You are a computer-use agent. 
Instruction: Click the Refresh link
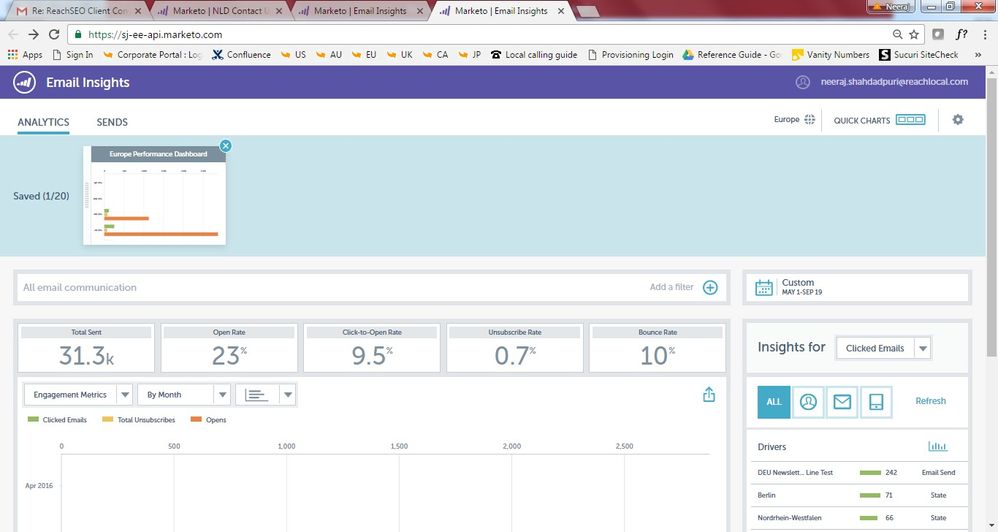(x=930, y=401)
